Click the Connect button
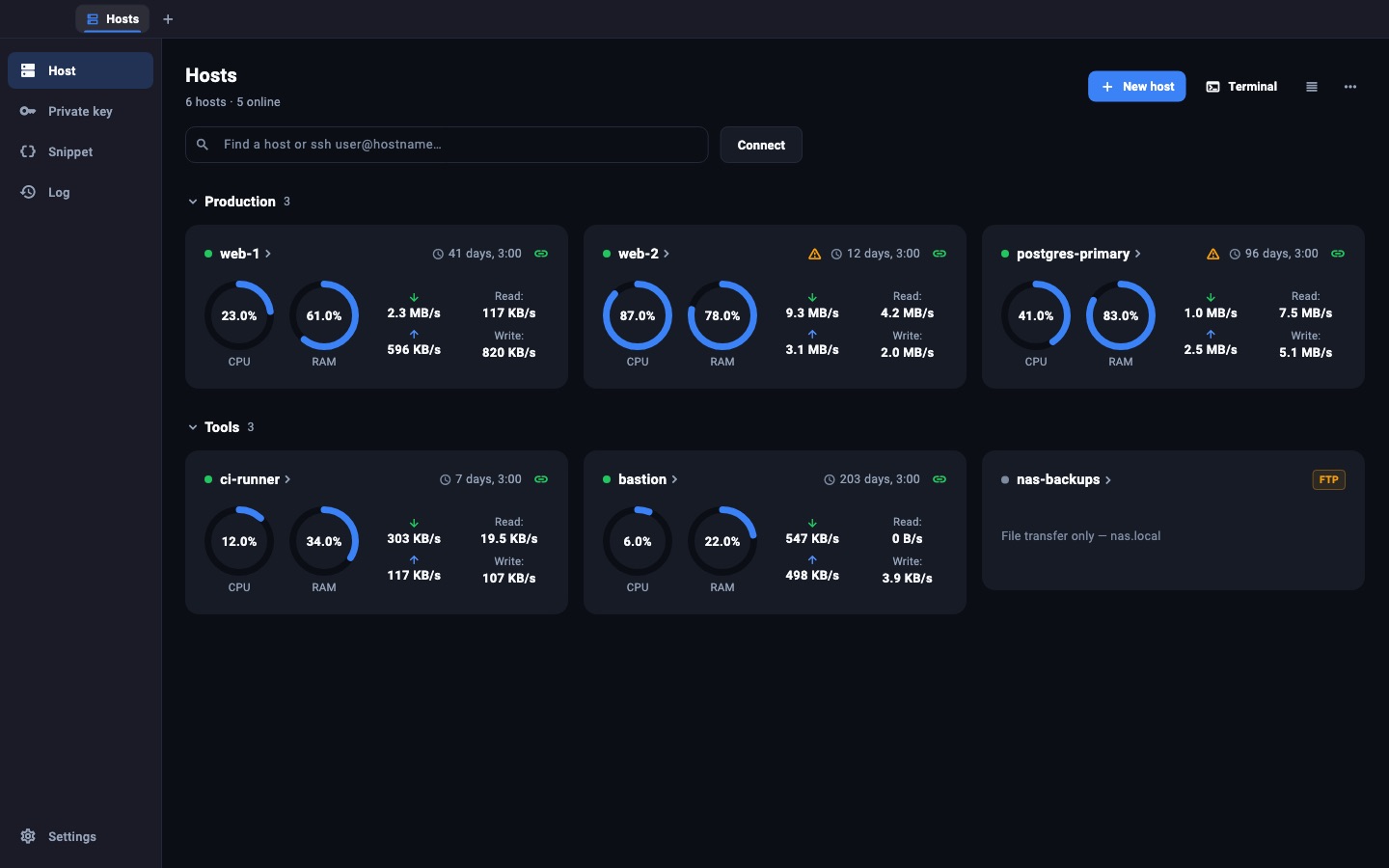Viewport: 1389px width, 868px height. point(761,145)
